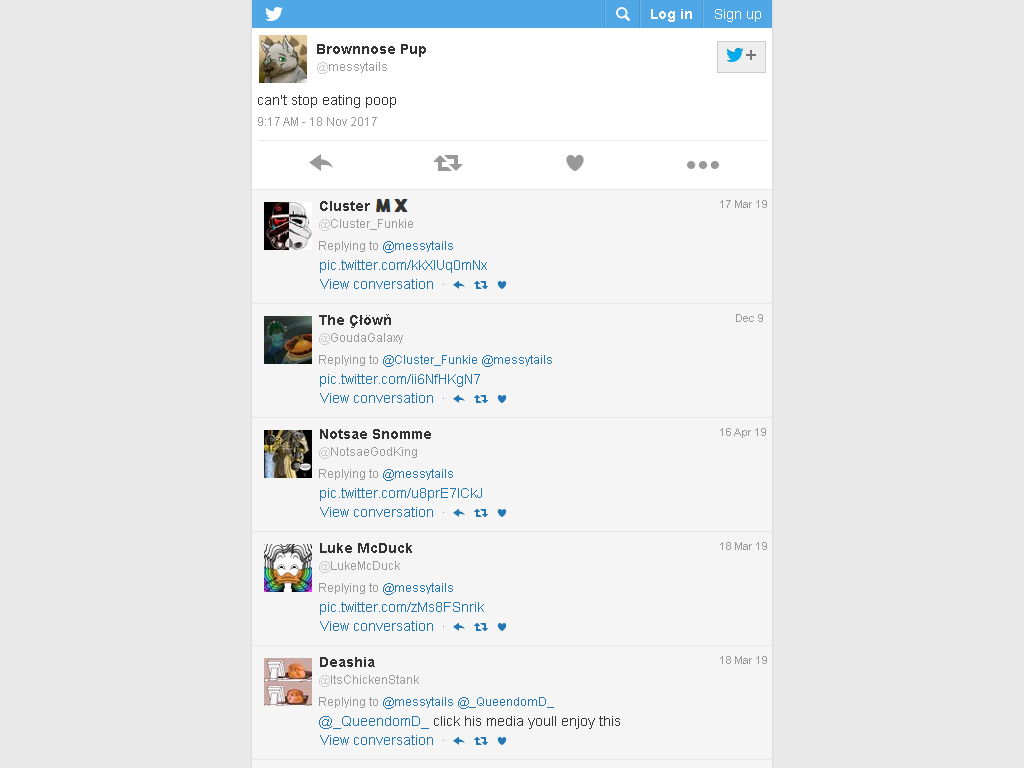Retweet Deashia's reply
This screenshot has height=768, width=1024.
[481, 741]
